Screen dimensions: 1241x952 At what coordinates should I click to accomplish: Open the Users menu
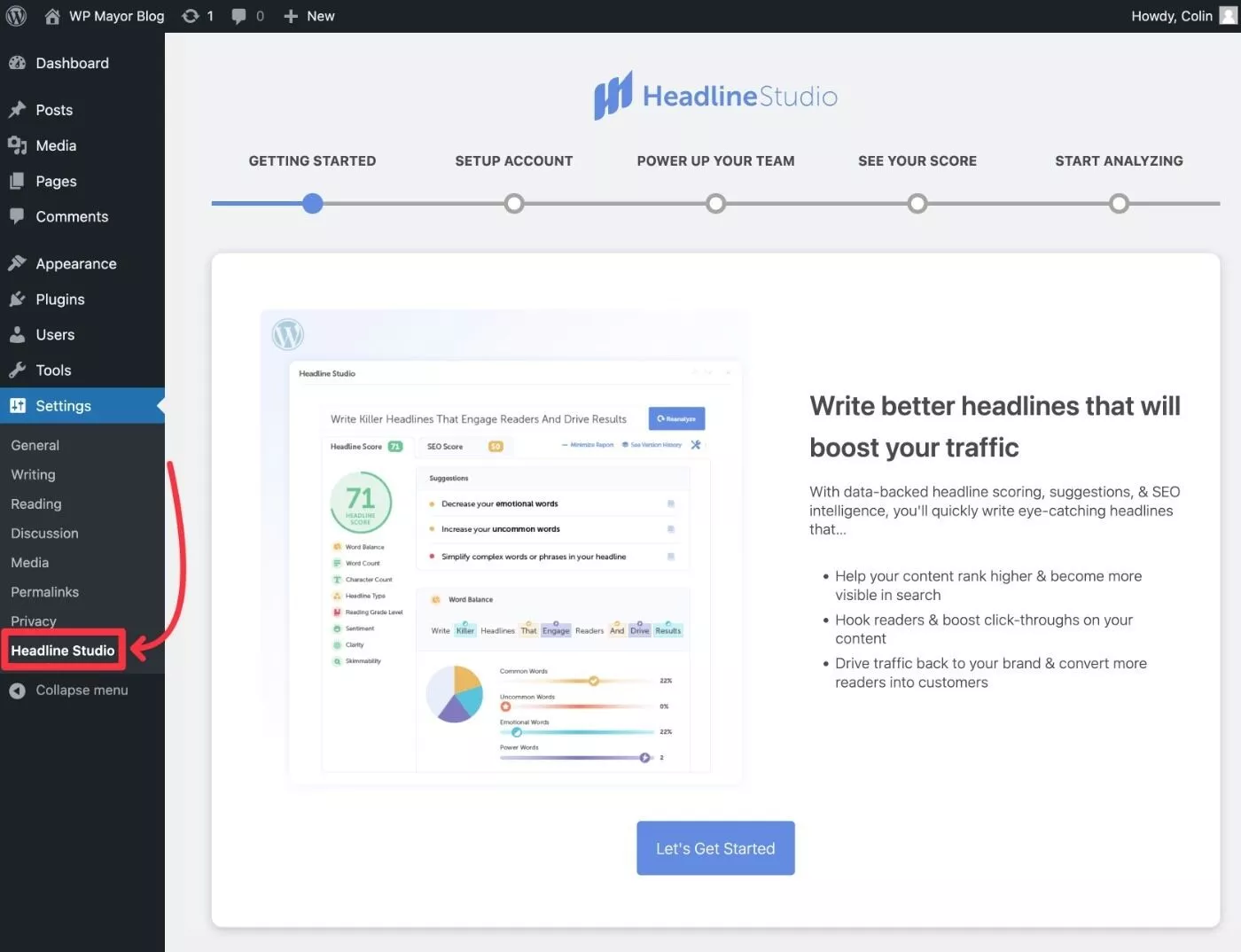[x=82, y=334]
